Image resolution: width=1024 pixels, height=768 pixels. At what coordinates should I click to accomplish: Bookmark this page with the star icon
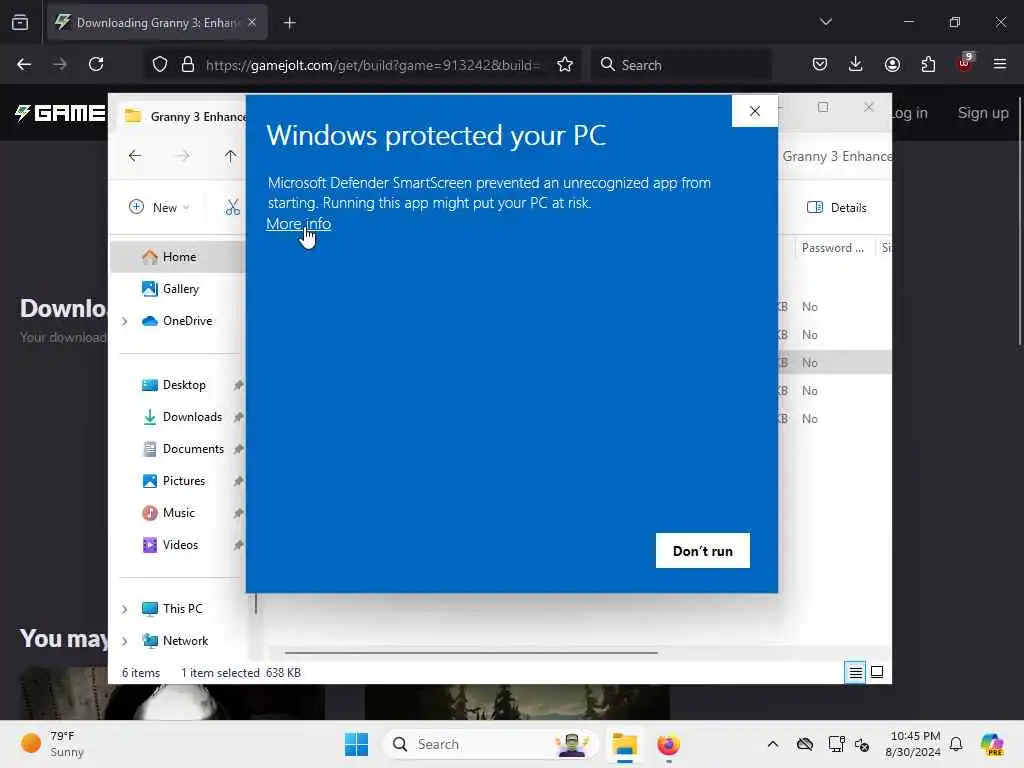tap(565, 65)
